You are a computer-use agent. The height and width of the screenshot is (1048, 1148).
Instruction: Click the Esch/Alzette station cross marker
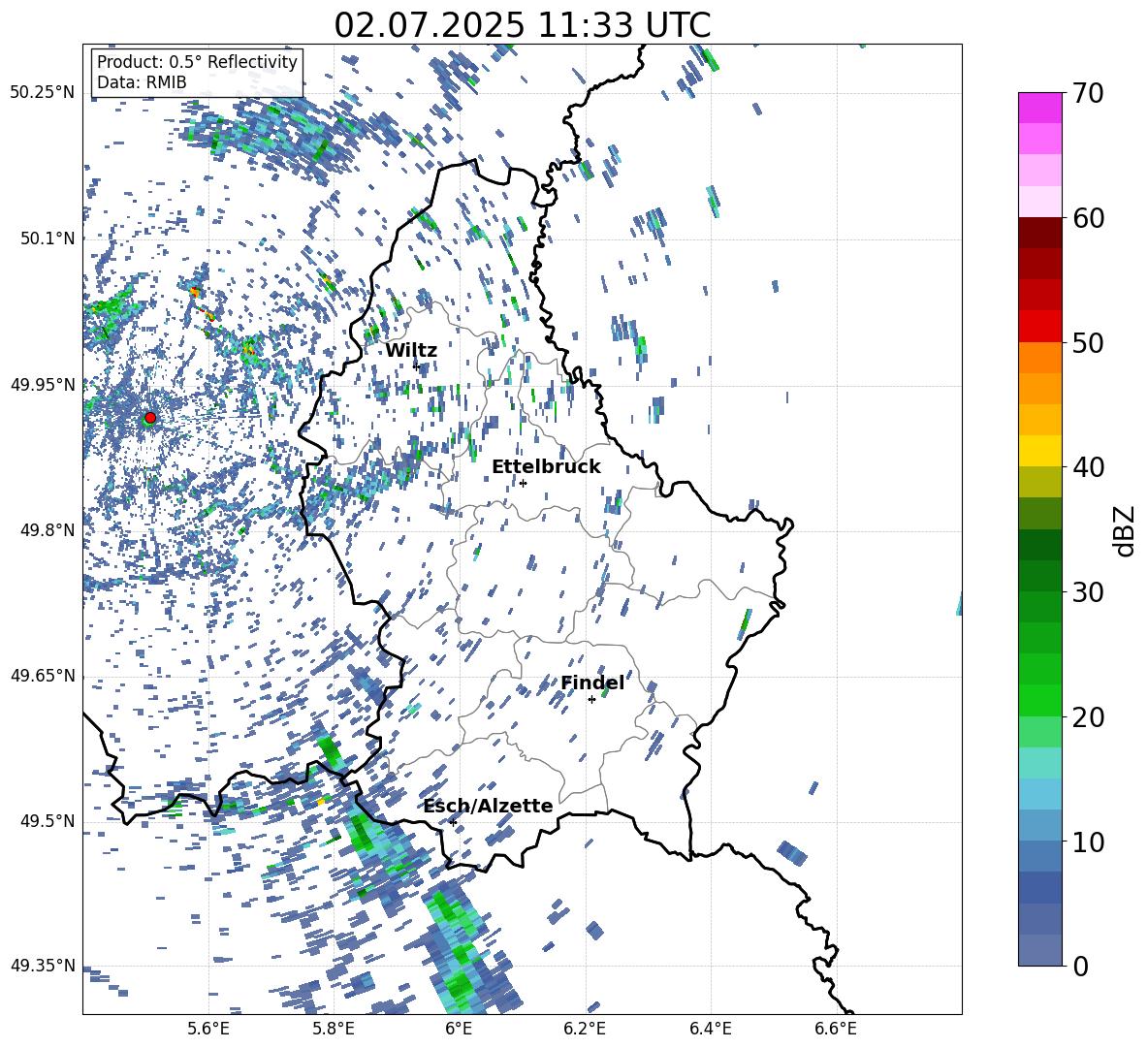tap(453, 822)
